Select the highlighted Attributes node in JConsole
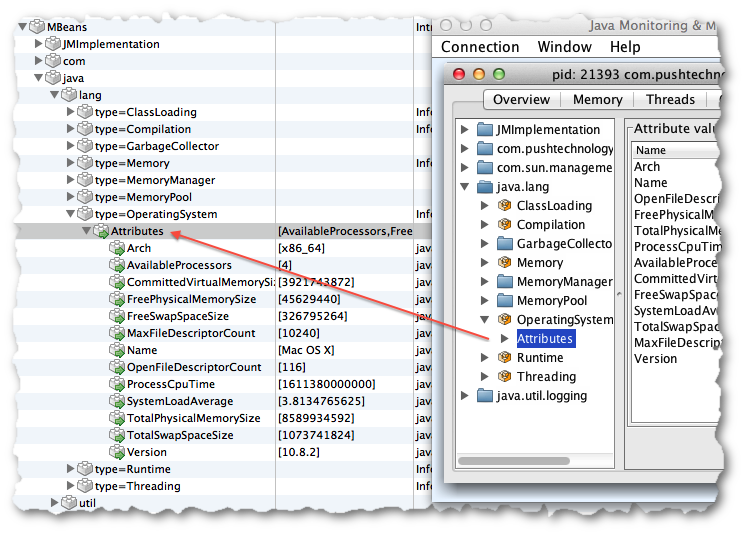Image resolution: width=746 pixels, height=538 pixels. (544, 339)
